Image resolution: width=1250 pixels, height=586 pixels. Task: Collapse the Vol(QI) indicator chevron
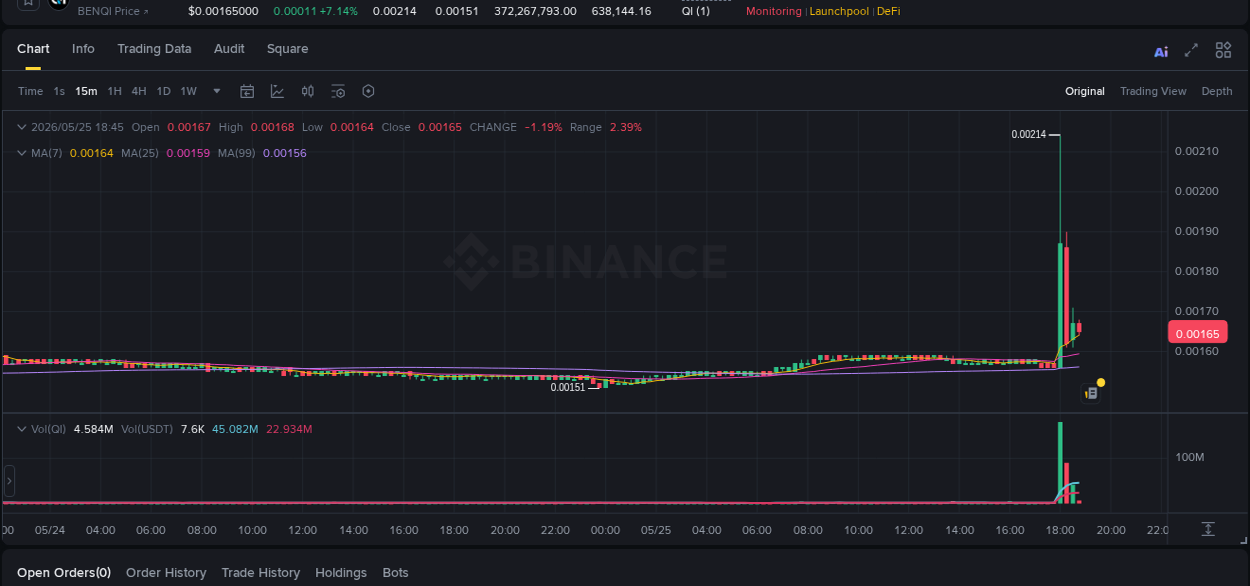coord(21,429)
